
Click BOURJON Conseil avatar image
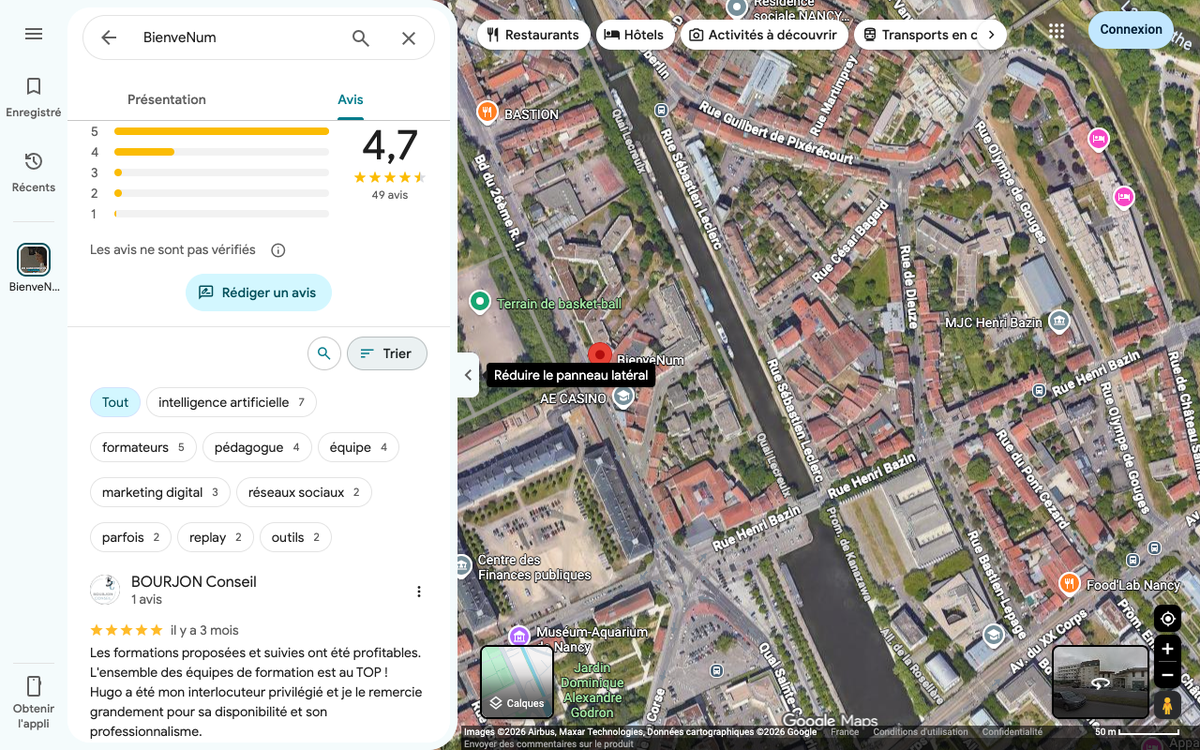point(105,590)
